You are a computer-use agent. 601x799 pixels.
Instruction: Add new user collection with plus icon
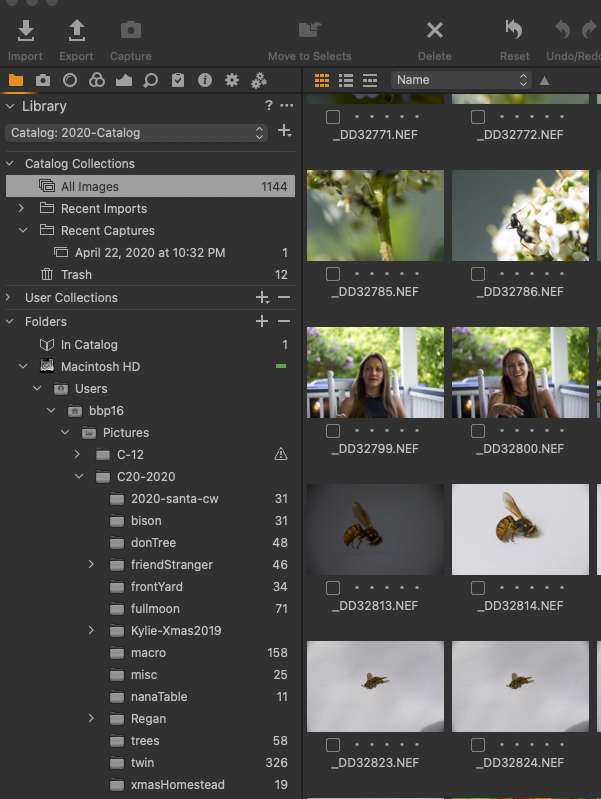262,298
